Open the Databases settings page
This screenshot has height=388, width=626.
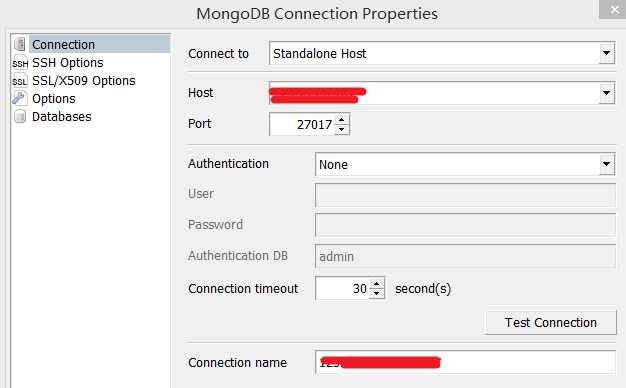[61, 117]
